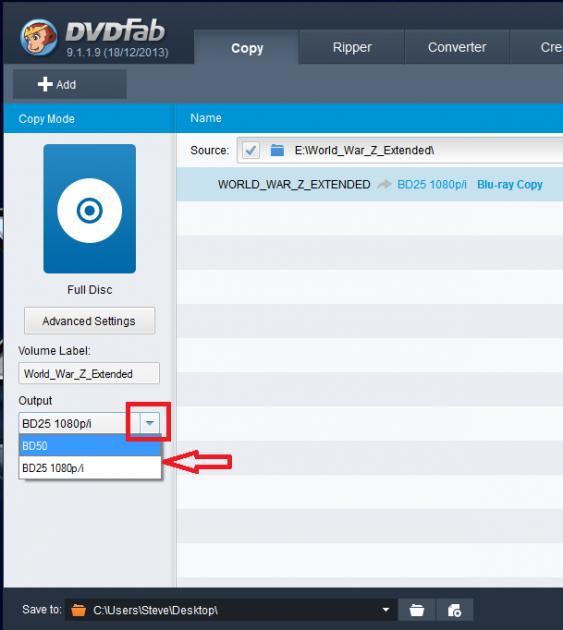The height and width of the screenshot is (630, 563).
Task: Select BD25 1080p/i from the Output list
Action: (x=90, y=468)
